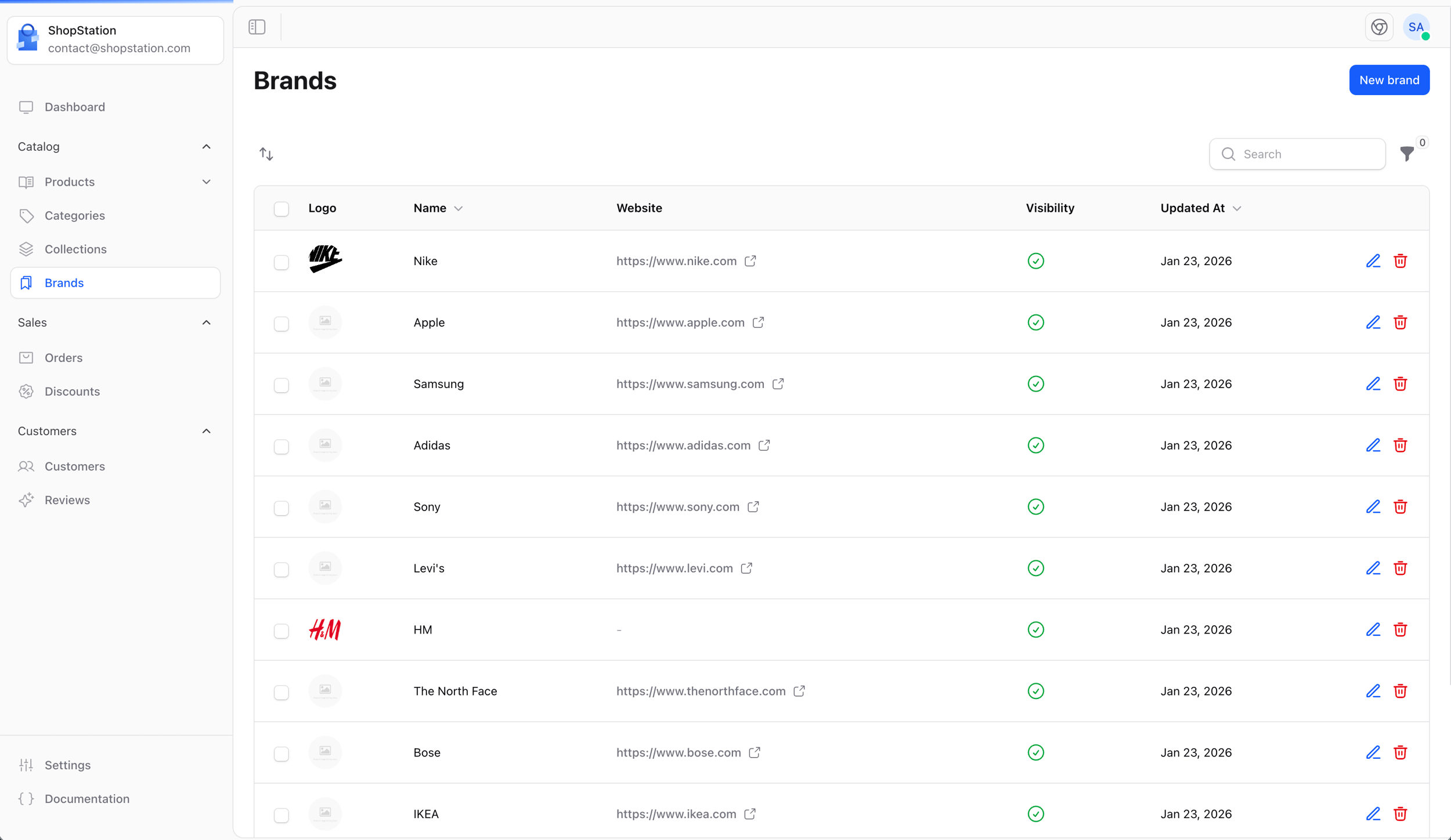Select the Samsung row checkbox
Image resolution: width=1451 pixels, height=840 pixels.
click(x=281, y=385)
